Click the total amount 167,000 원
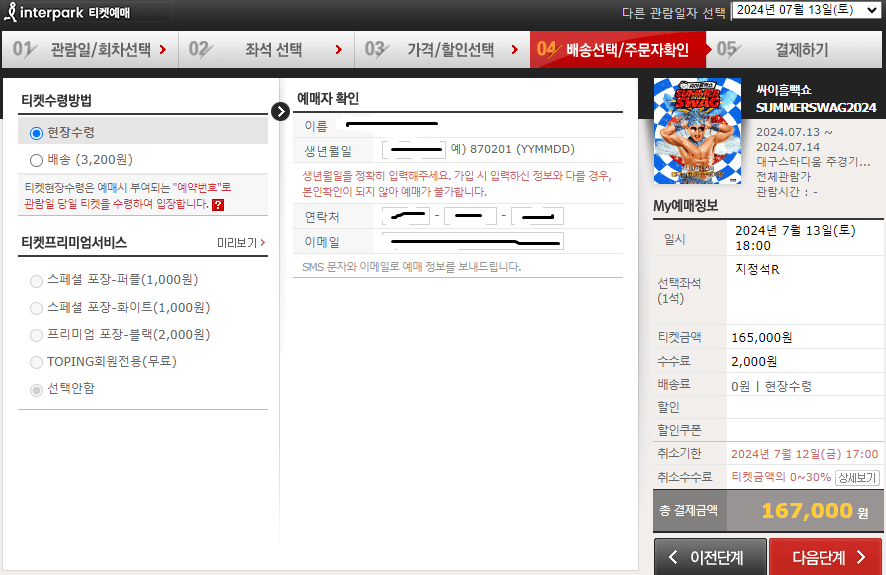Screen dimensions: 886x575 [x=815, y=511]
